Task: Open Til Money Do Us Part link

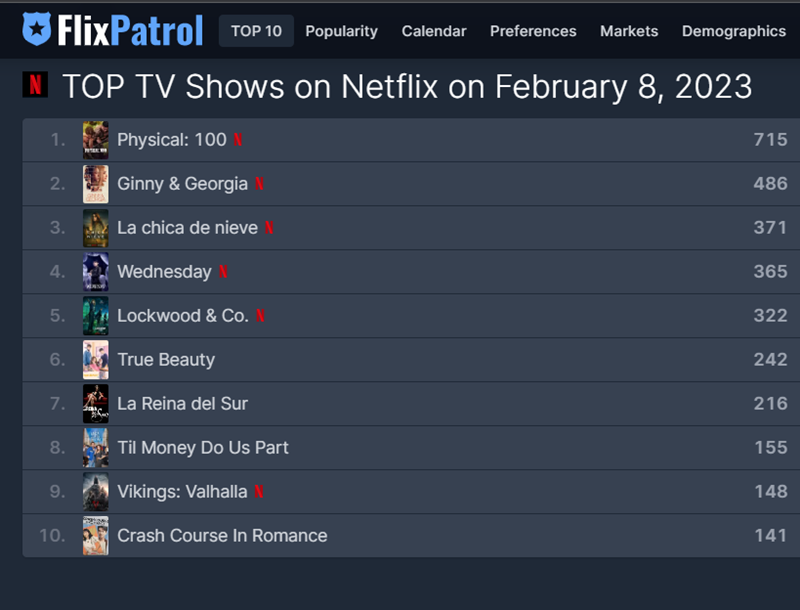Action: pyautogui.click(x=203, y=448)
